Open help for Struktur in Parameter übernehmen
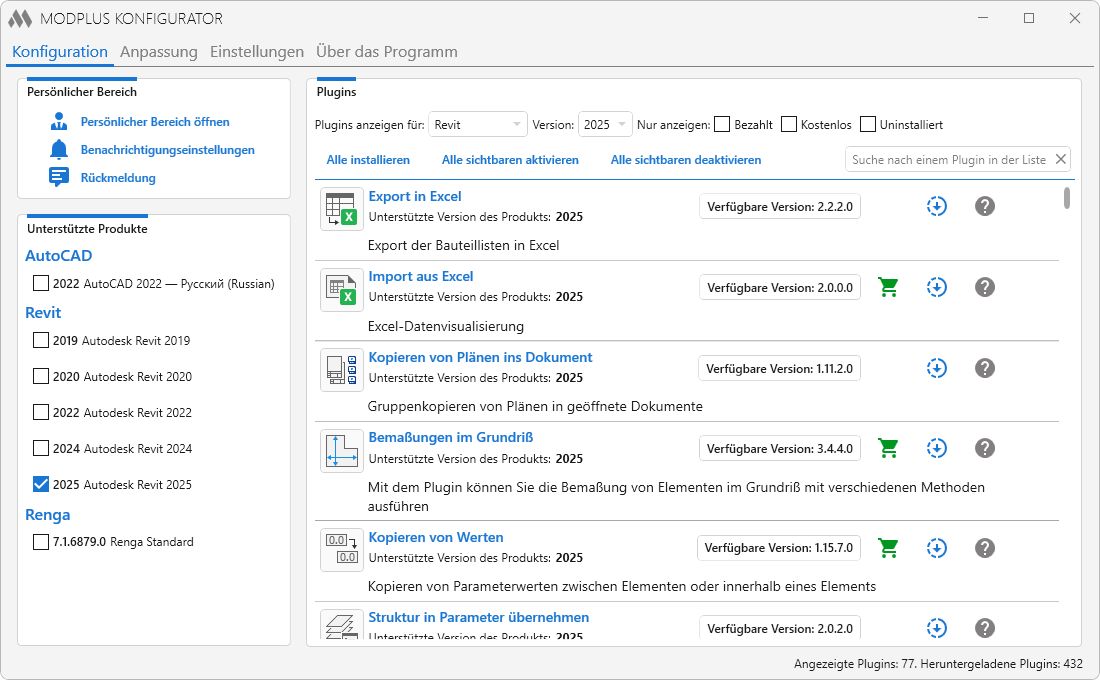The image size is (1100, 680). (x=985, y=627)
